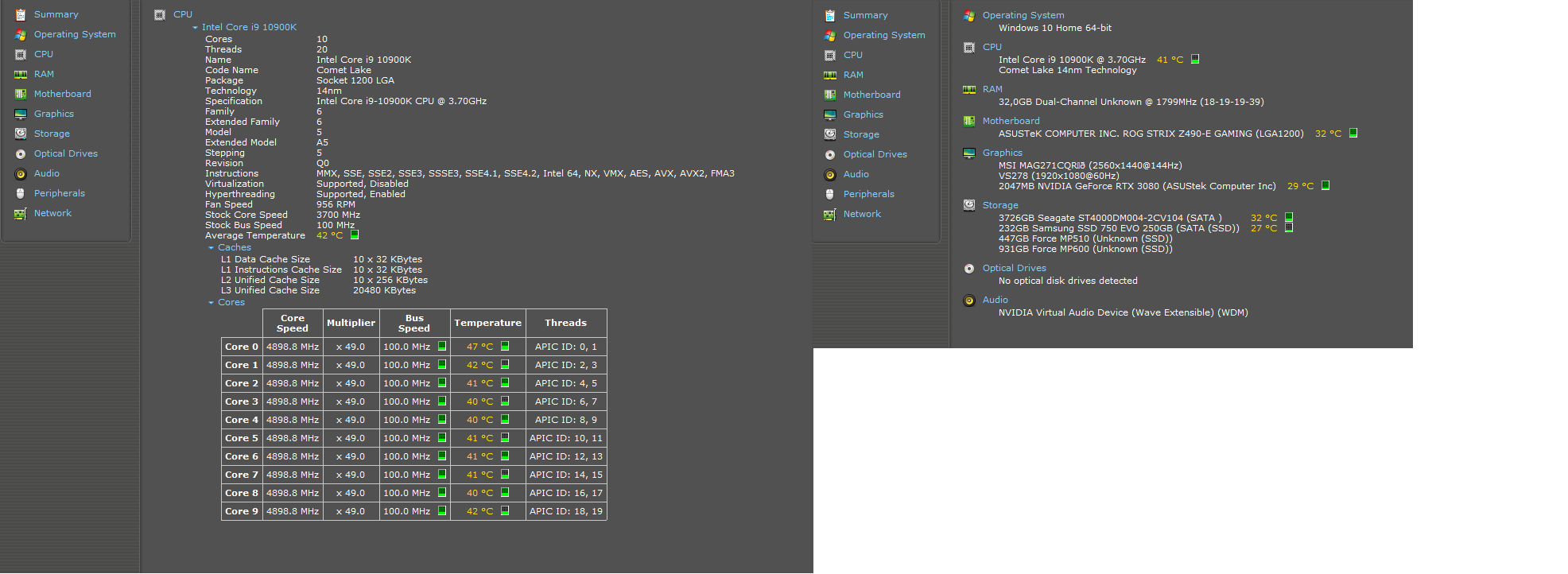Select Graphics in the left sidebar
Viewport: 1568px width, 574px height.
(54, 114)
